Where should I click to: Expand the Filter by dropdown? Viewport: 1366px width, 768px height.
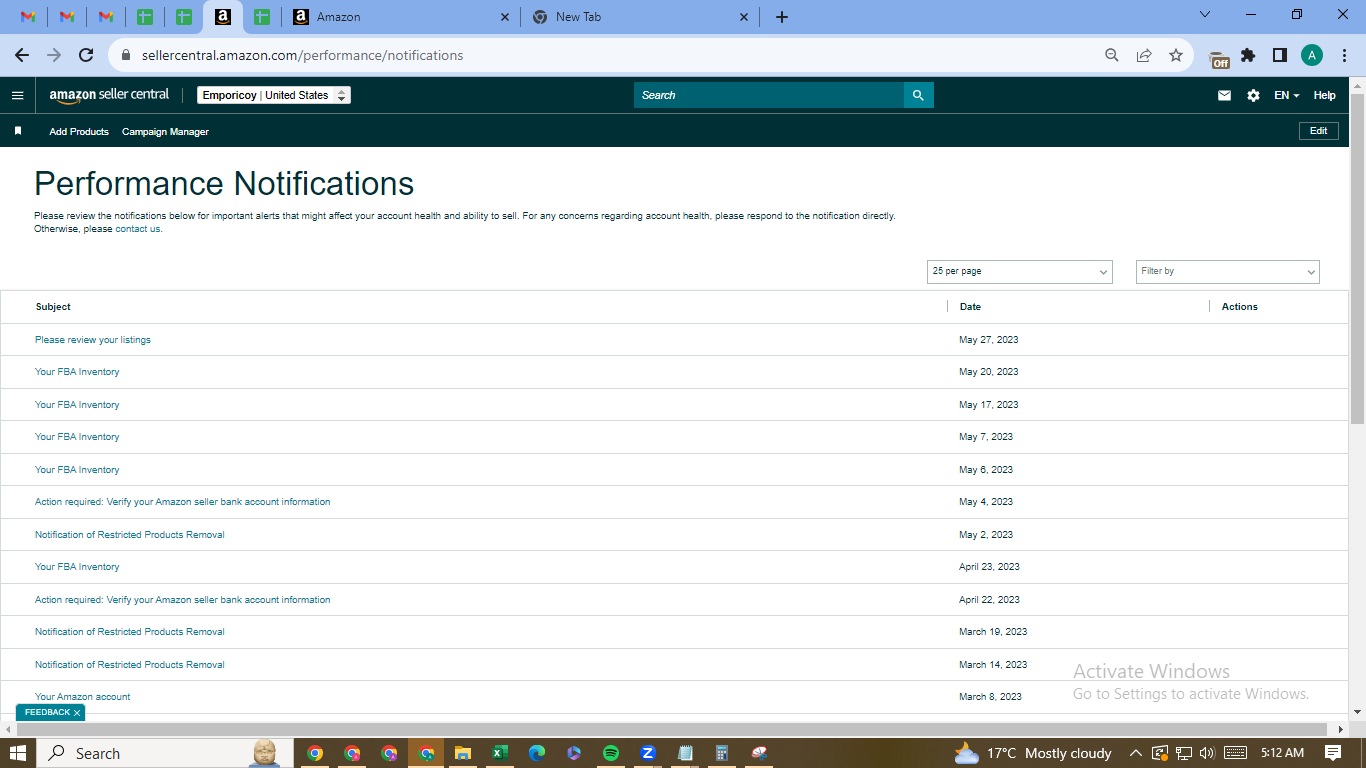(x=1228, y=271)
